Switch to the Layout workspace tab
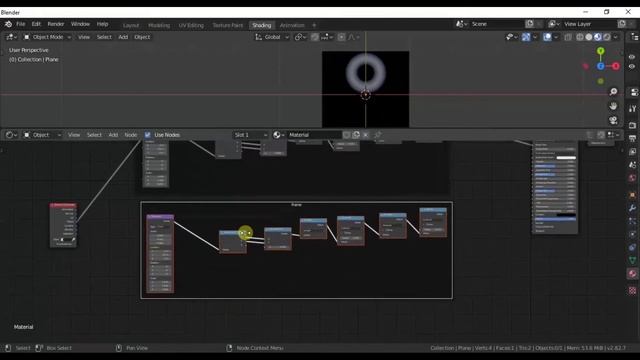The image size is (640, 360). click(x=131, y=25)
